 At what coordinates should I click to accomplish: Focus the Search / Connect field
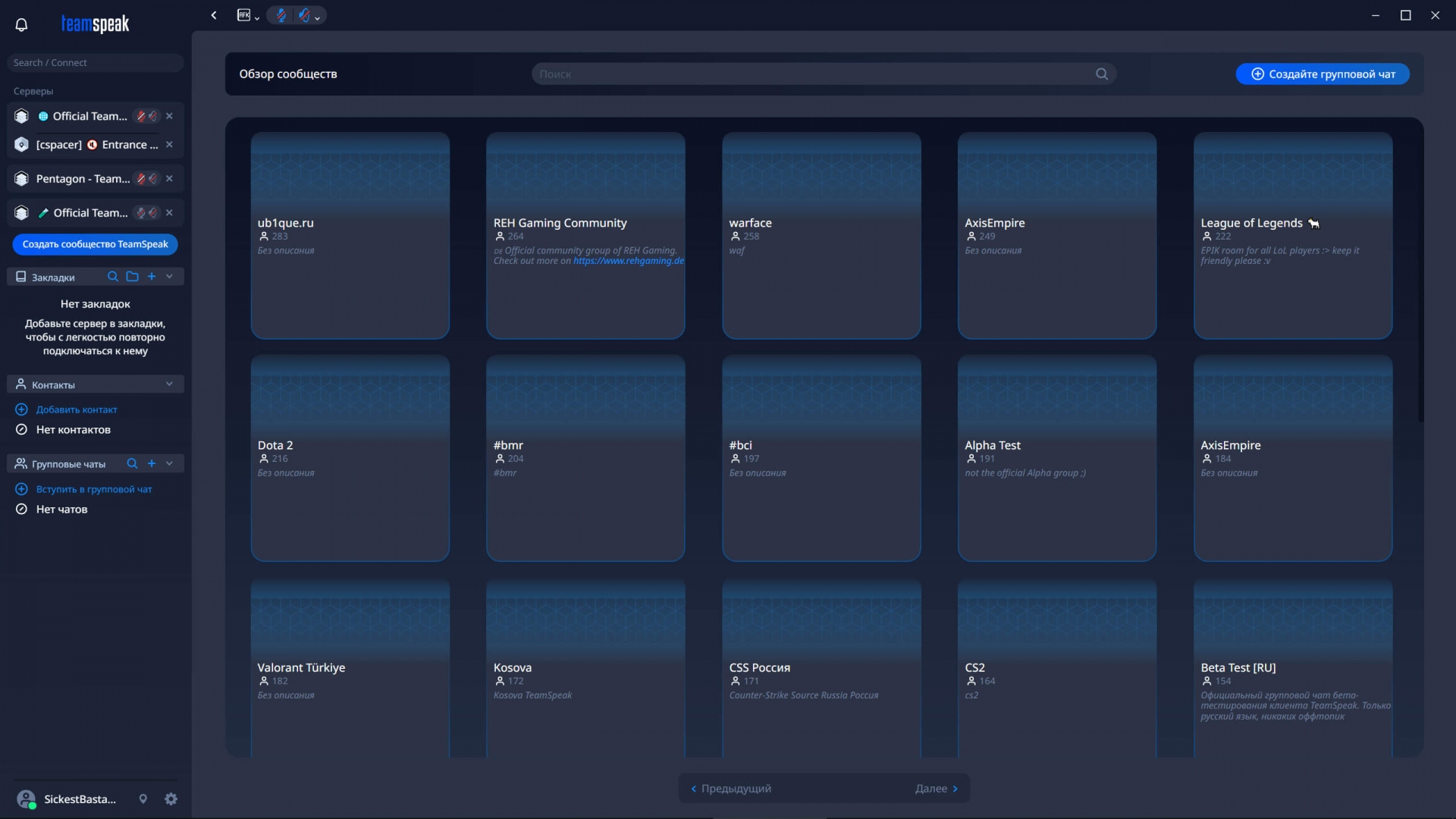point(96,62)
